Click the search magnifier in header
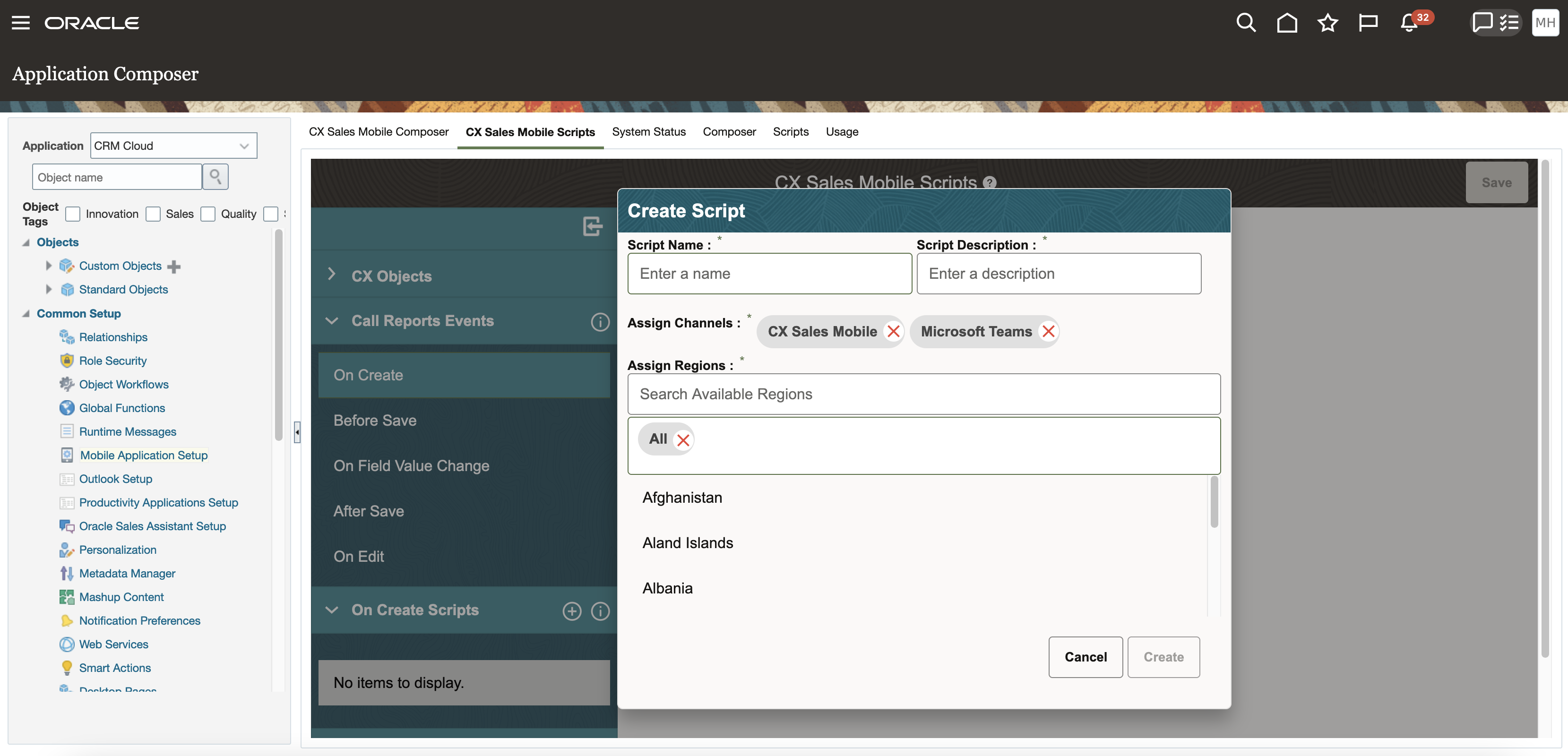1568x756 pixels. (x=1245, y=23)
